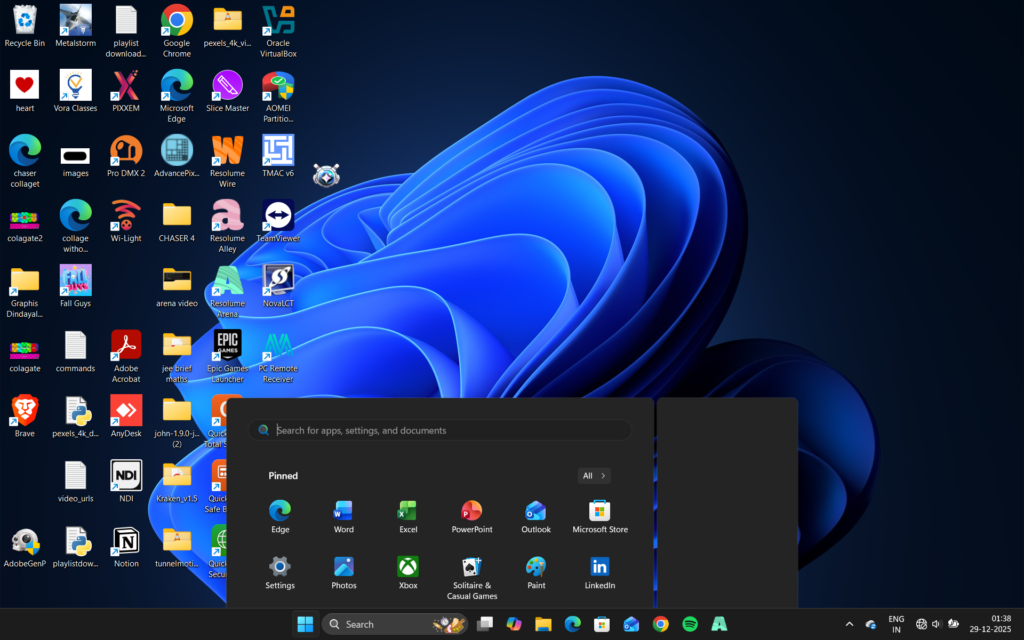Open Copilot from the taskbar
The width and height of the screenshot is (1024, 640).
point(514,624)
